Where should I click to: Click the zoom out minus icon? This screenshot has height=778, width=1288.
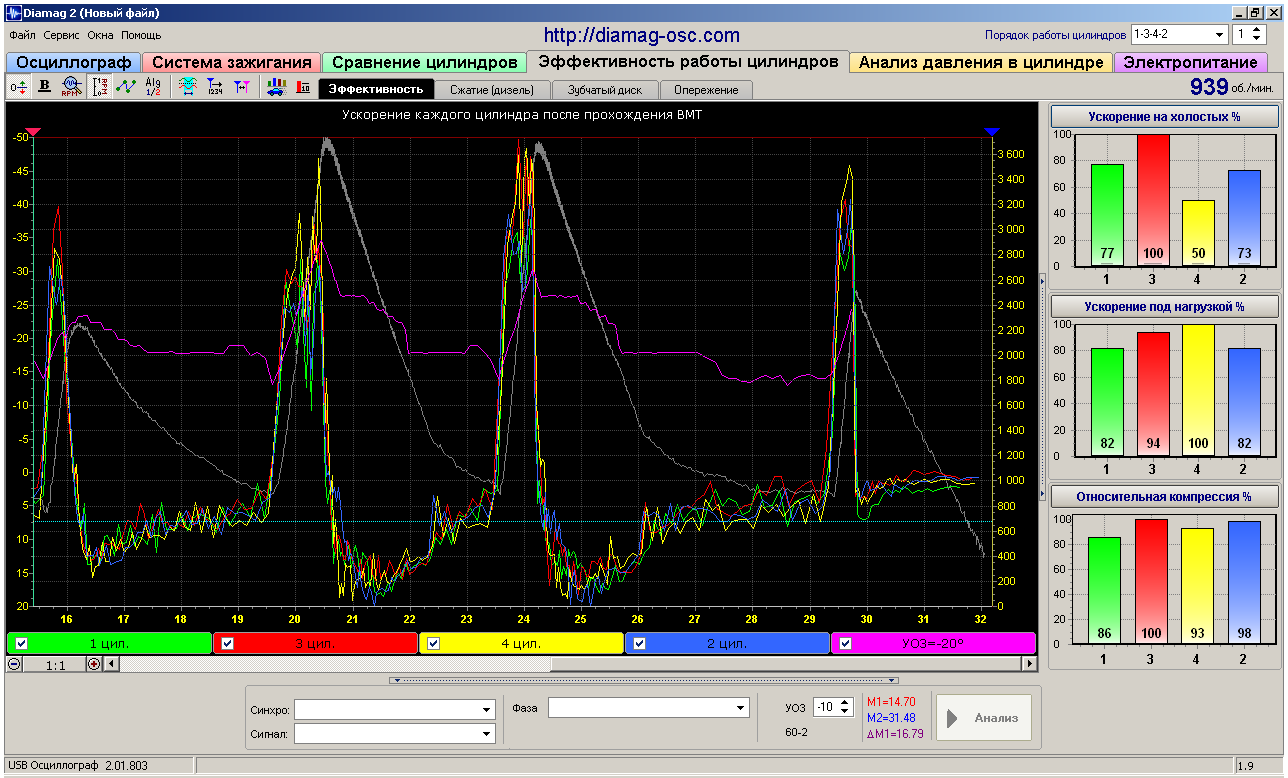point(15,663)
